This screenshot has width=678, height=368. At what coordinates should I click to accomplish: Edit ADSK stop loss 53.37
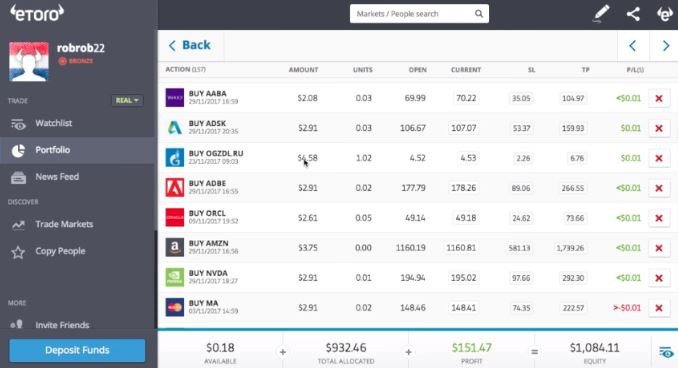click(x=521, y=128)
